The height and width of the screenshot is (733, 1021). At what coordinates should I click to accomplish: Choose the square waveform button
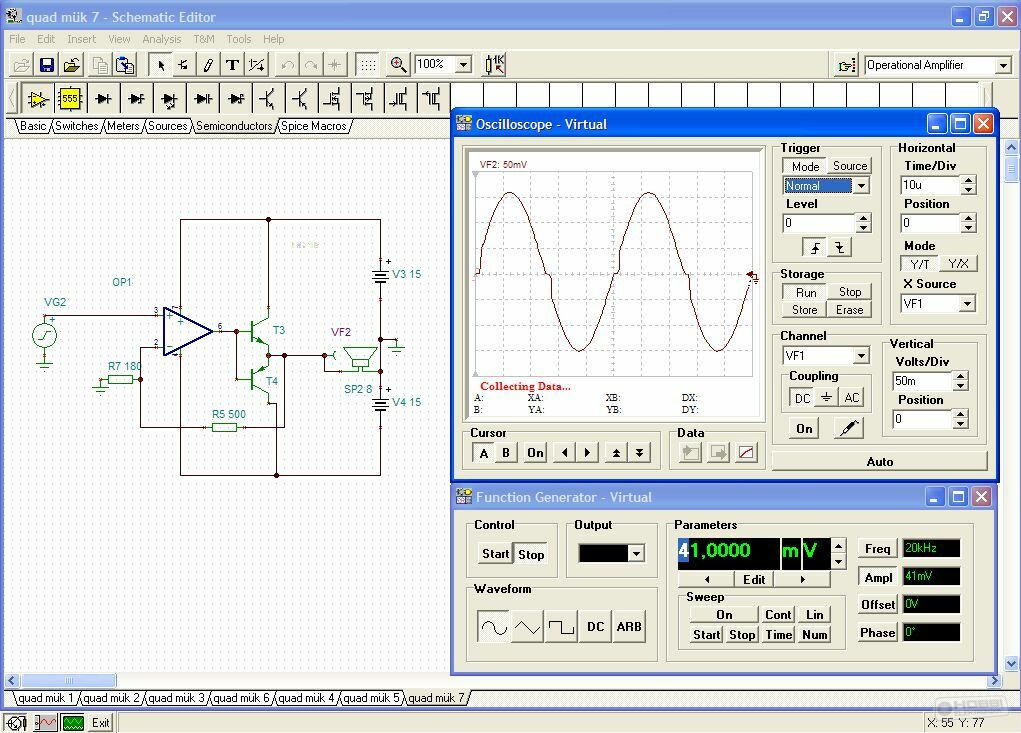coord(561,627)
